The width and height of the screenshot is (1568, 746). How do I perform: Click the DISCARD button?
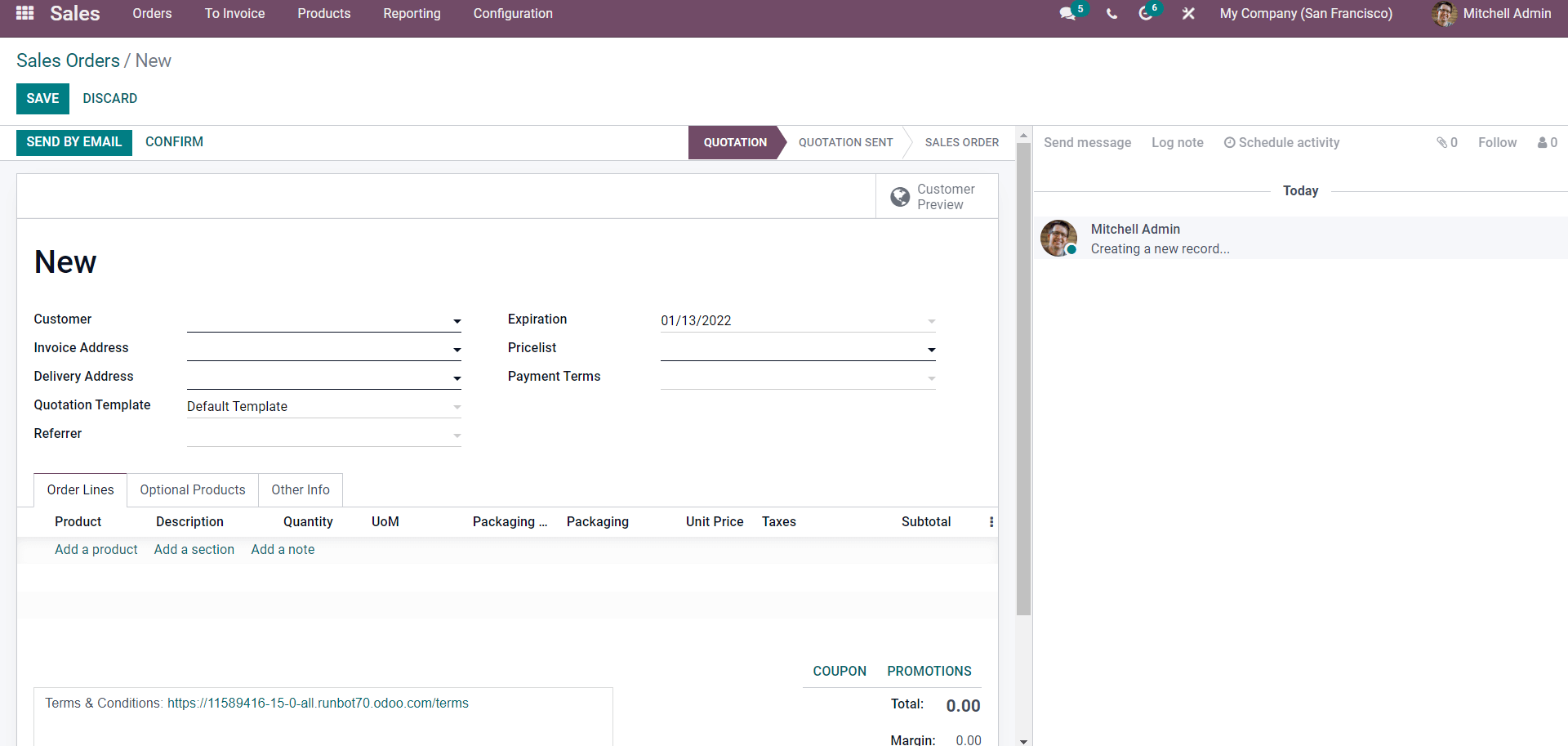109,99
